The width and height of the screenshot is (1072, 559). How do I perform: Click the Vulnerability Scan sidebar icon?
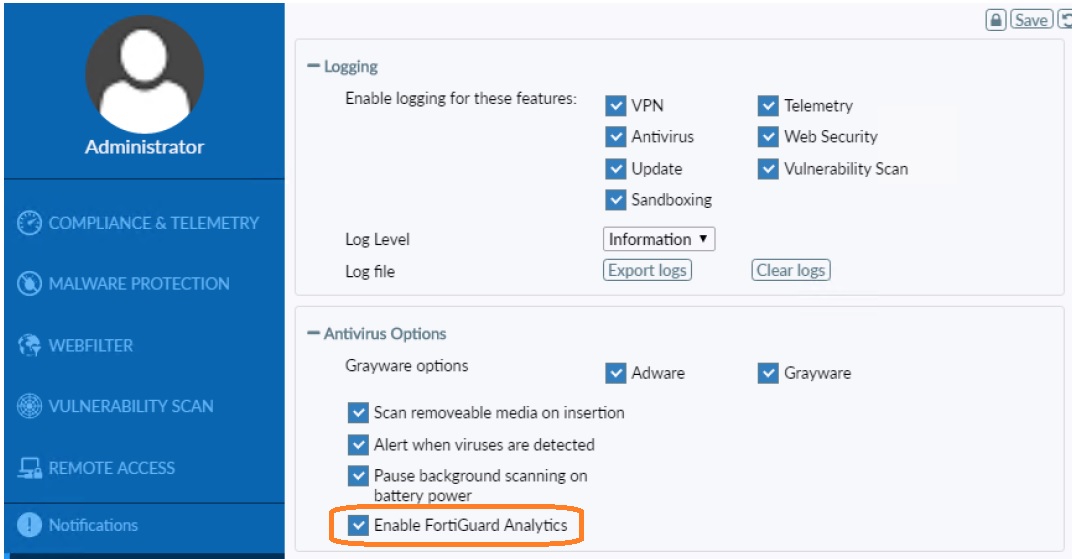[x=30, y=407]
